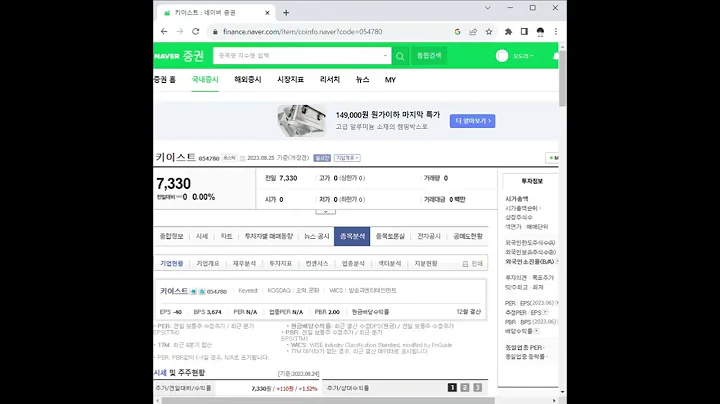
Task: Open the user account dropdown
Action: point(523,56)
